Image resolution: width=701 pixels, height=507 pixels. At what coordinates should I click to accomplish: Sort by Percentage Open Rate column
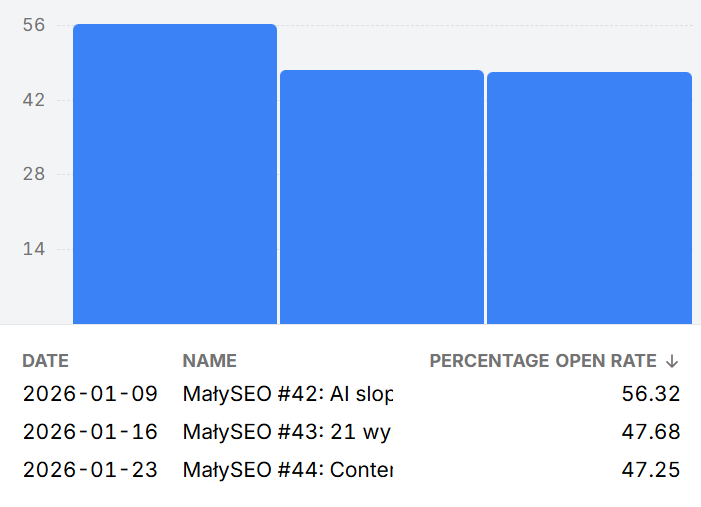click(543, 361)
